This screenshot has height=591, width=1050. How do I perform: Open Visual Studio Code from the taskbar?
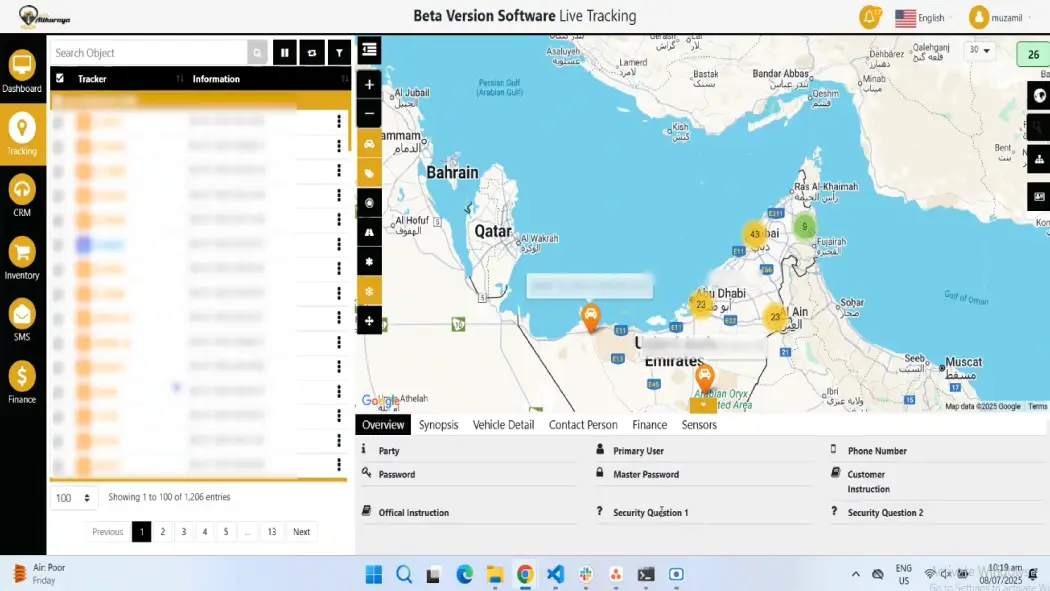555,574
